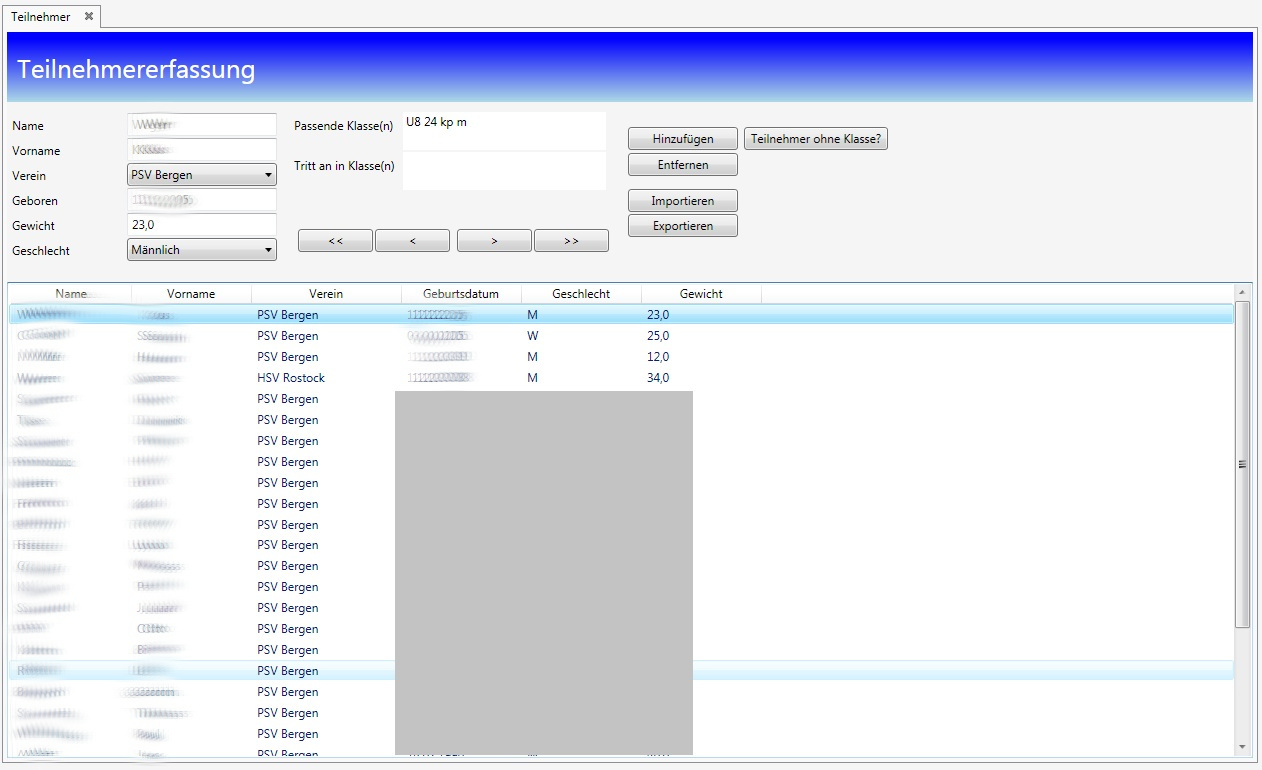Sort by the Verein column header
This screenshot has height=770, width=1262.
point(326,294)
